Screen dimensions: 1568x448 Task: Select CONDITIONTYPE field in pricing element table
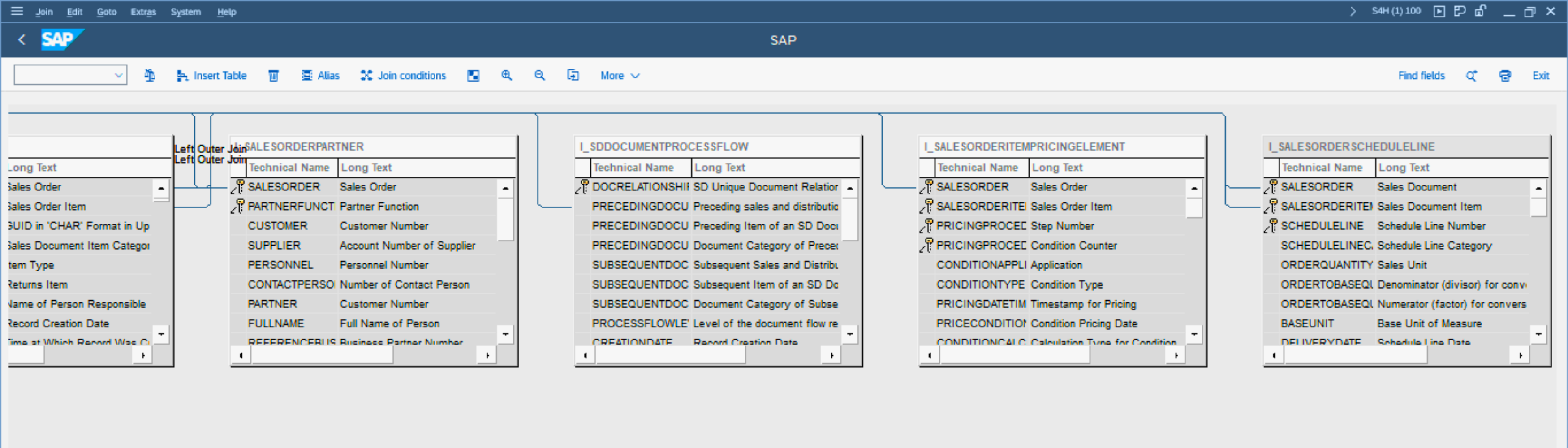[980, 284]
